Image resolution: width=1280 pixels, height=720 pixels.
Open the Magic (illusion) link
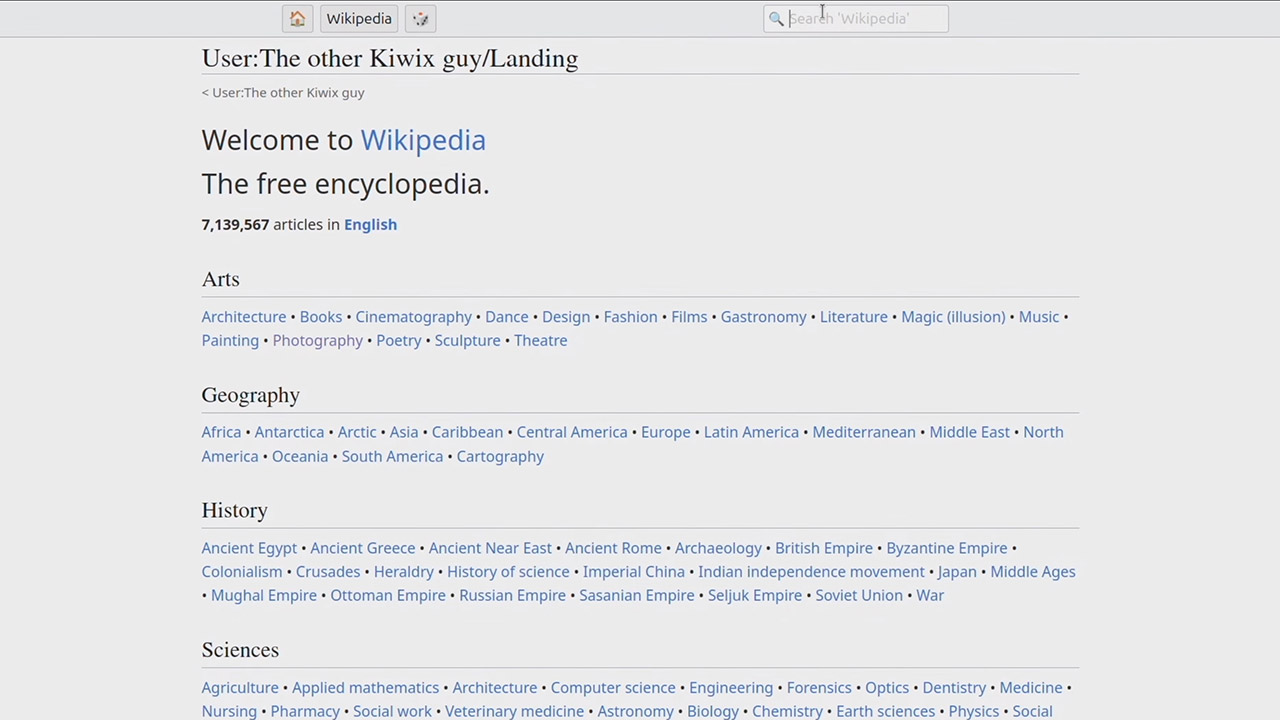(953, 316)
